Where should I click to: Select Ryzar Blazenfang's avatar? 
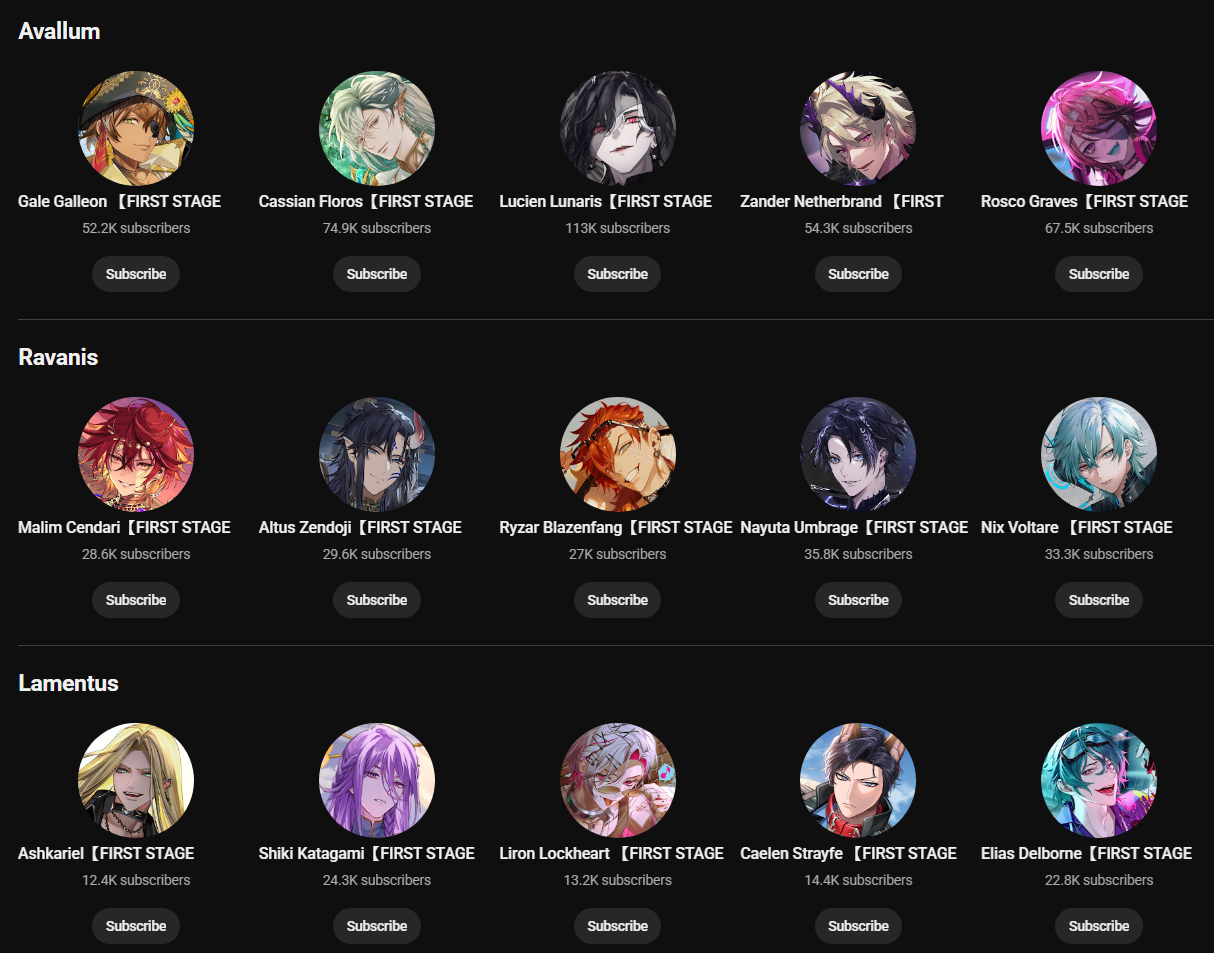click(x=618, y=454)
